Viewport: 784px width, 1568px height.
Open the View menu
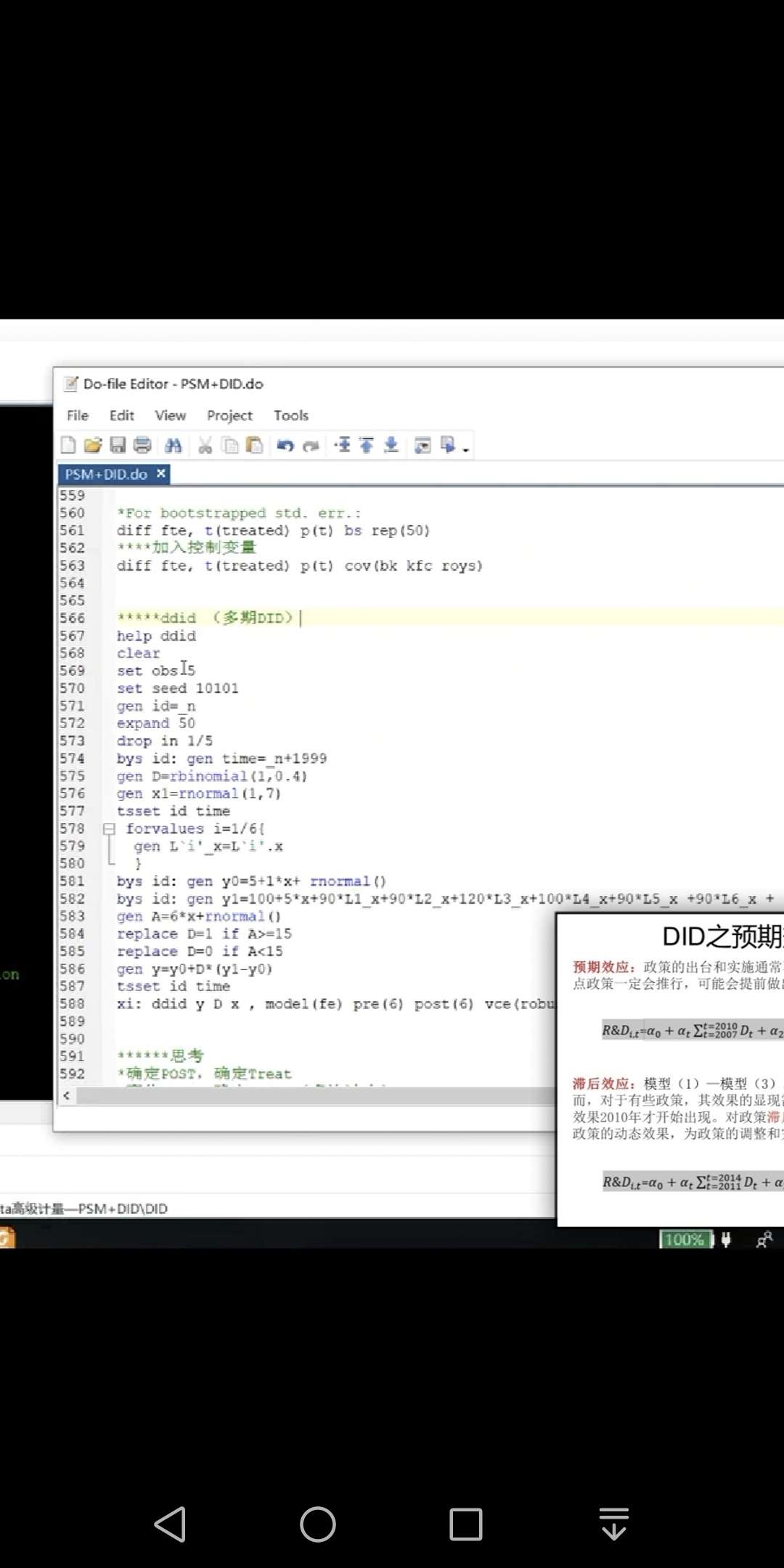click(x=171, y=415)
